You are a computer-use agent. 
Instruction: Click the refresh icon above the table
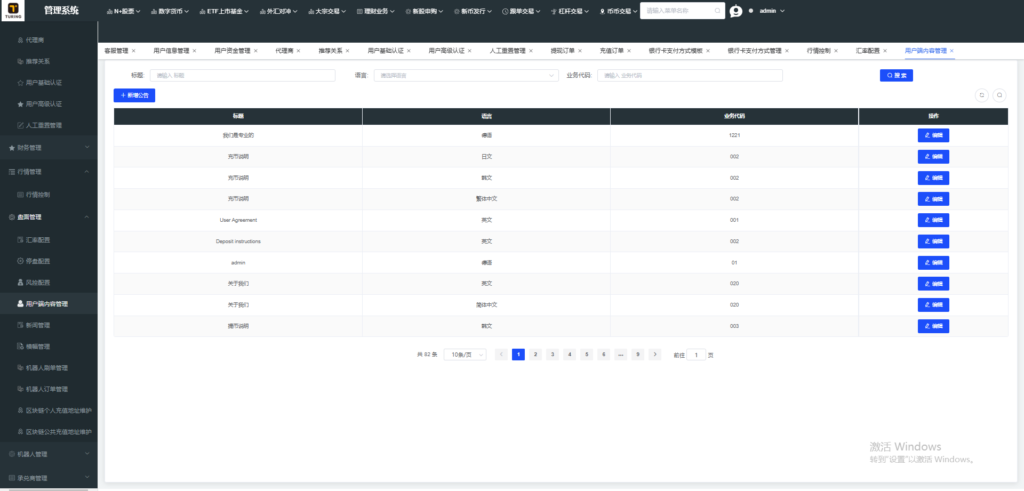point(981,95)
